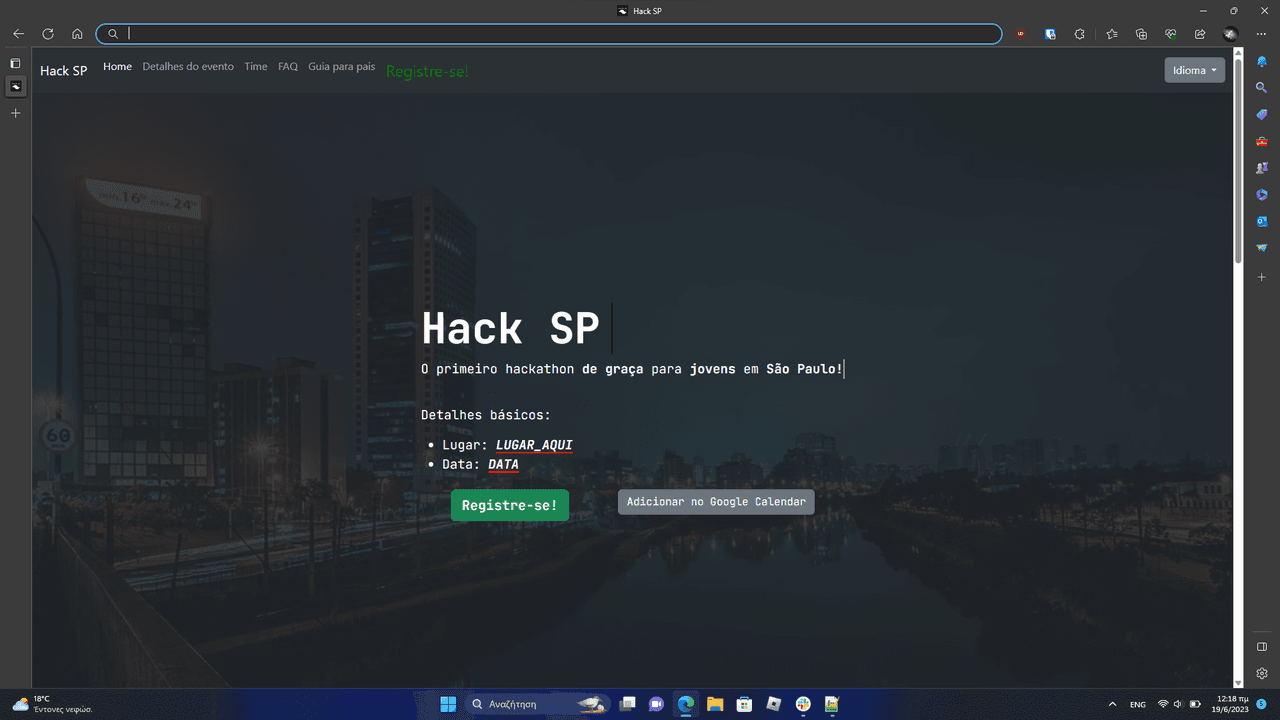Screen dimensions: 1280x720
Task: Click the sidebar Search magnifier icon
Action: pyautogui.click(x=1262, y=88)
